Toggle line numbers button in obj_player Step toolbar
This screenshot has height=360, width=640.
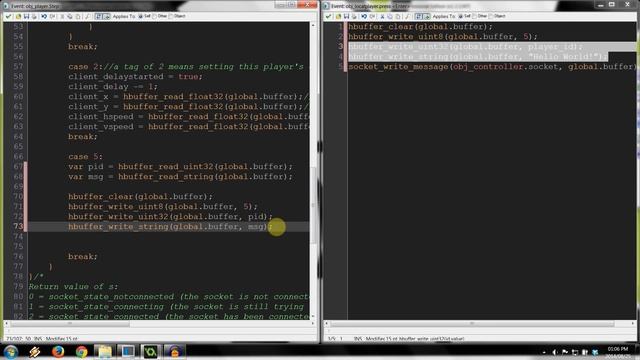[98, 16]
